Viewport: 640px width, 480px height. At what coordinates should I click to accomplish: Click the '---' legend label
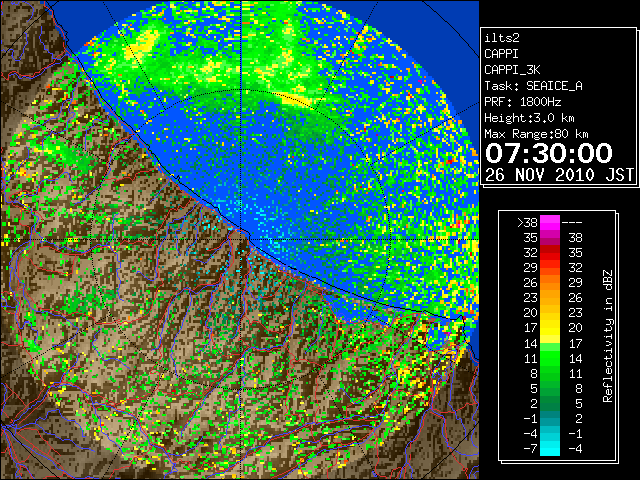point(572,222)
